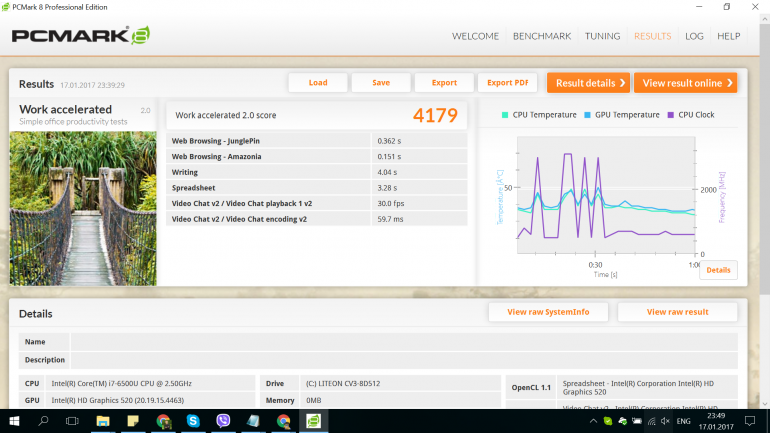
Task: Click View raw SystemInfo button
Action: (548, 312)
